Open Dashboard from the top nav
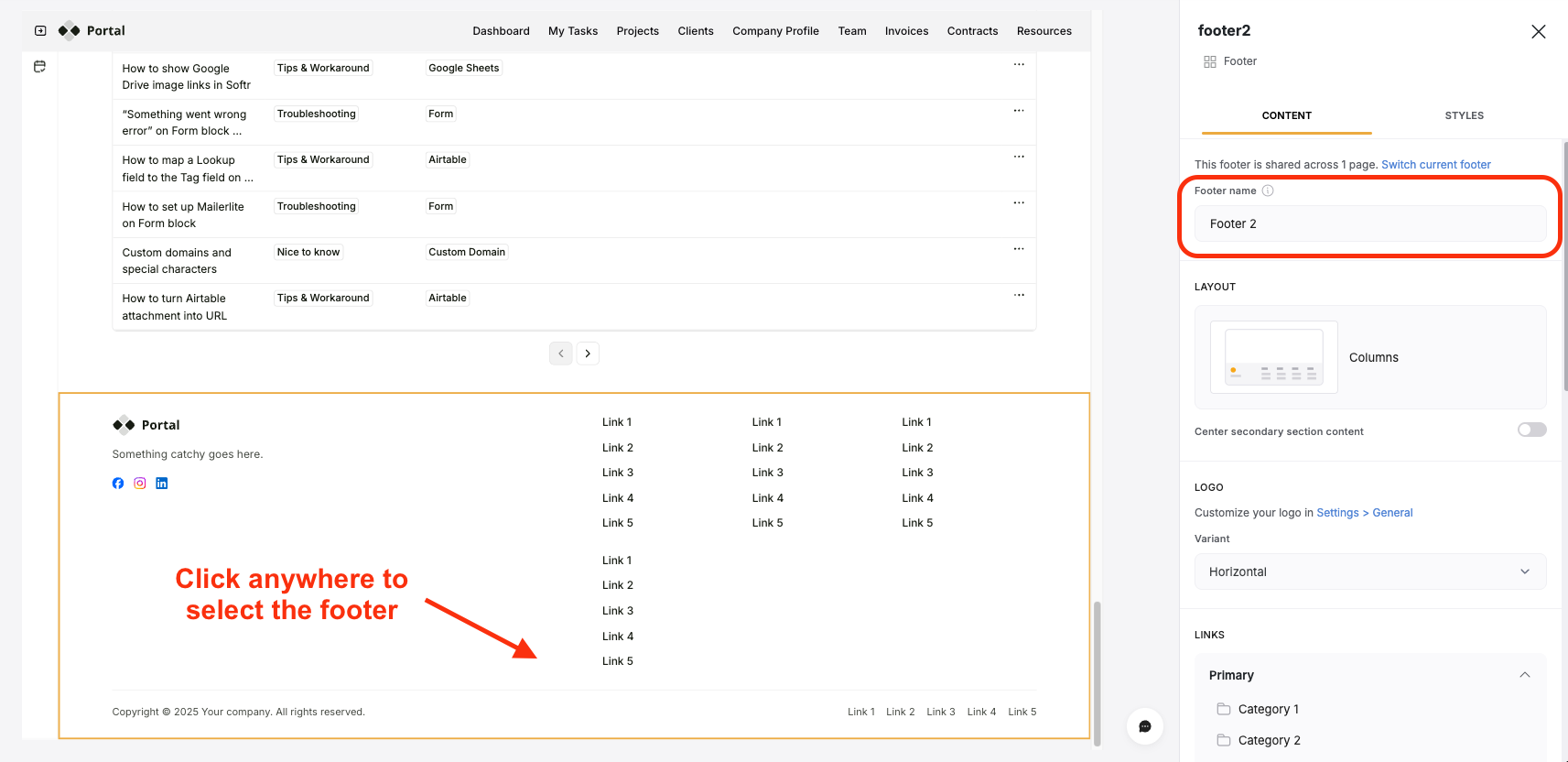1568x762 pixels. (x=501, y=31)
